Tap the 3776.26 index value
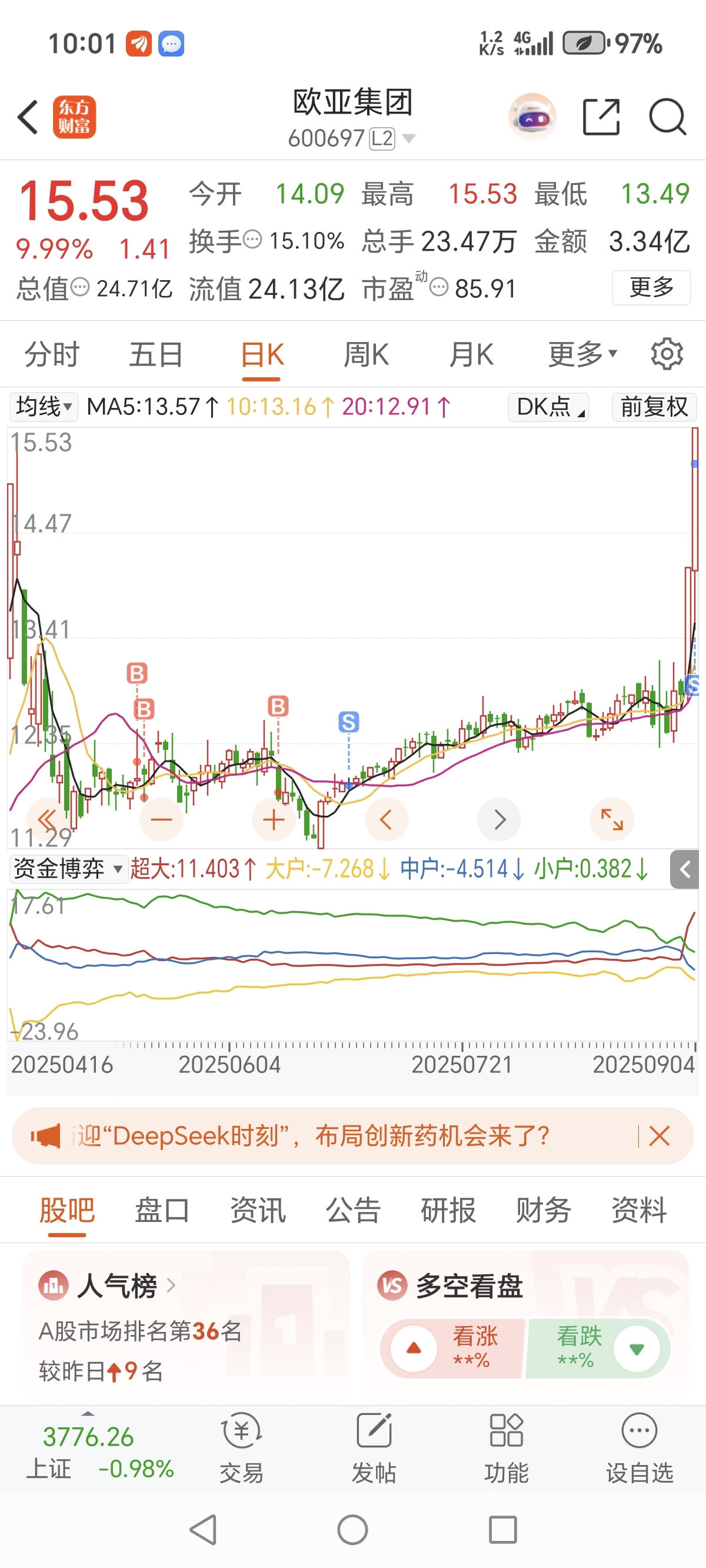Screen dimensions: 706x1568 pyautogui.click(x=88, y=1437)
